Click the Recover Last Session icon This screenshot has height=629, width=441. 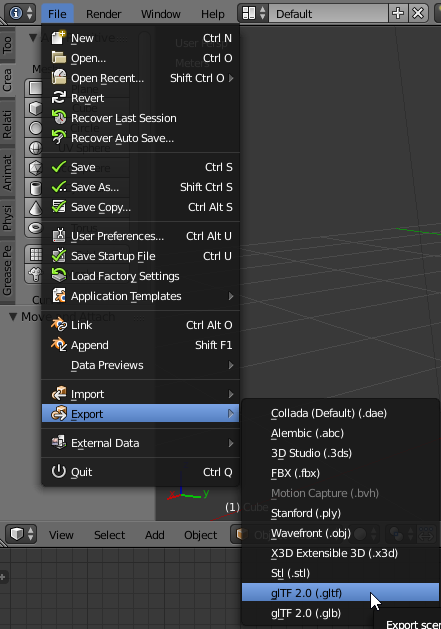59,118
